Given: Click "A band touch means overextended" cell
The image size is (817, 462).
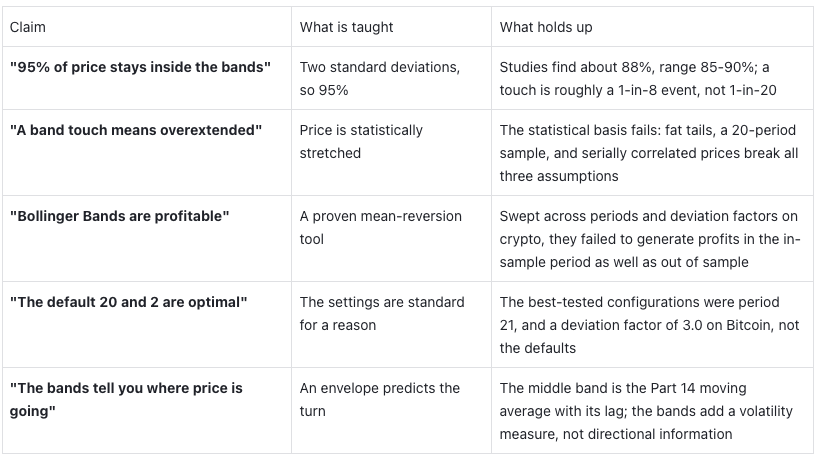Looking at the screenshot, I should click(x=135, y=130).
